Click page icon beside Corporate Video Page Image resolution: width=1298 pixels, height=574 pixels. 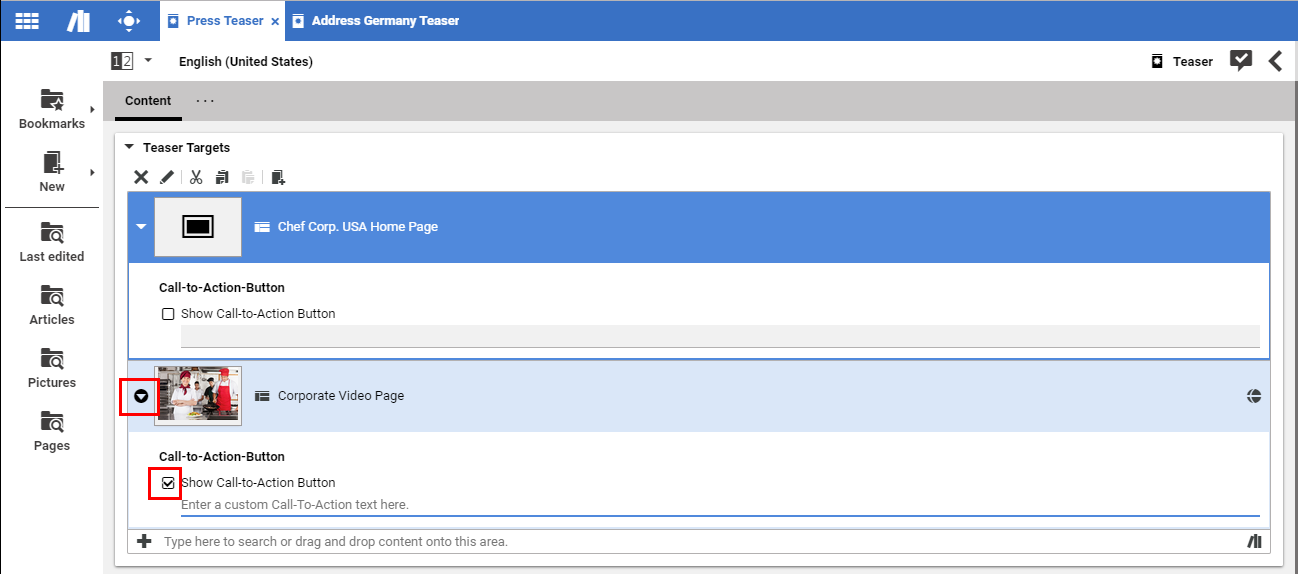[x=262, y=396]
